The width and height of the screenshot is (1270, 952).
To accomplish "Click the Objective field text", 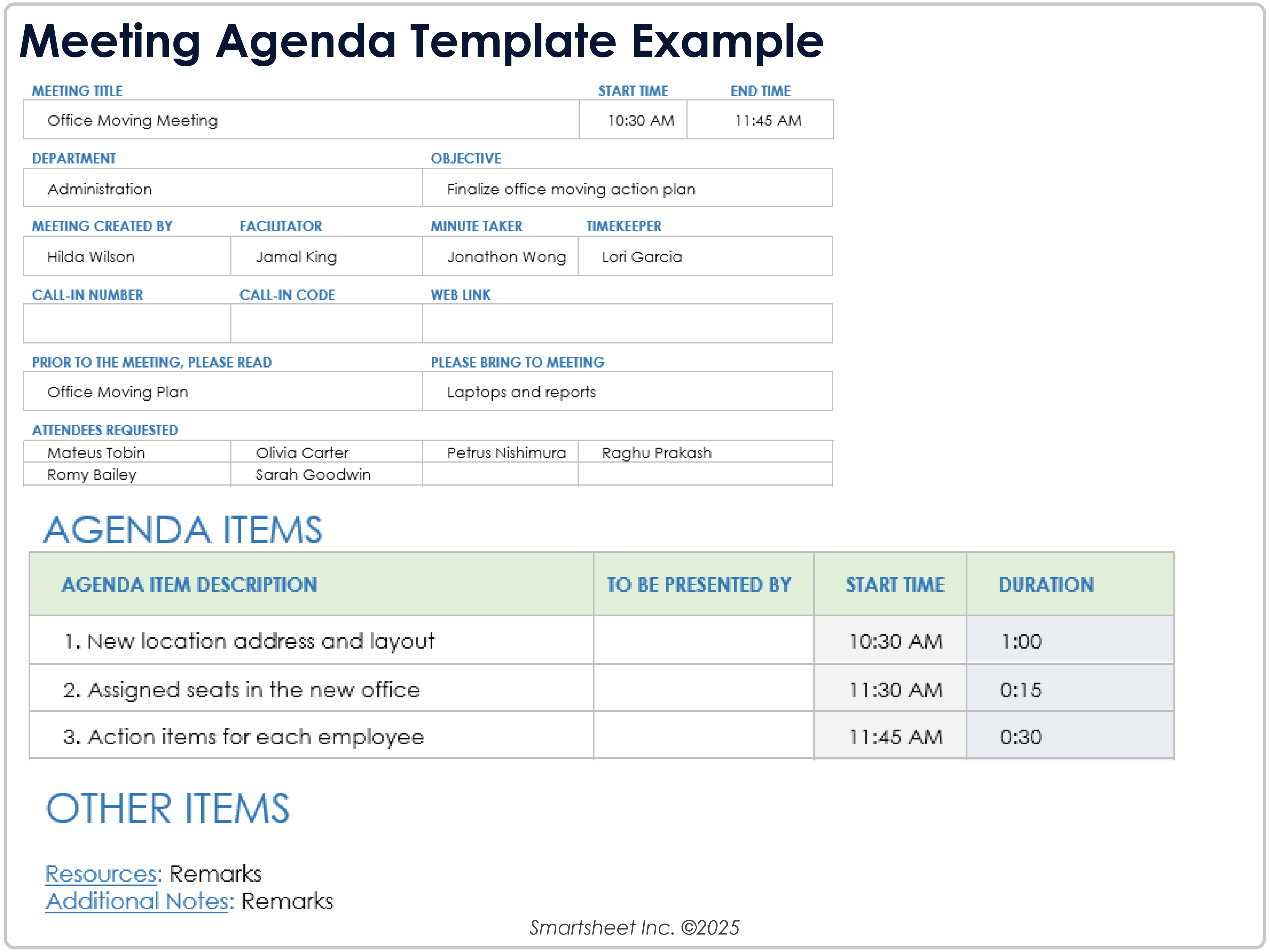I will (x=571, y=189).
